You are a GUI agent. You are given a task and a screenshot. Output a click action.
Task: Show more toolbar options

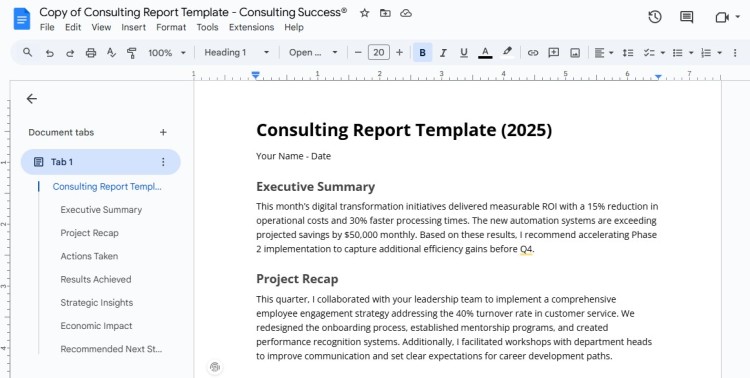735,53
